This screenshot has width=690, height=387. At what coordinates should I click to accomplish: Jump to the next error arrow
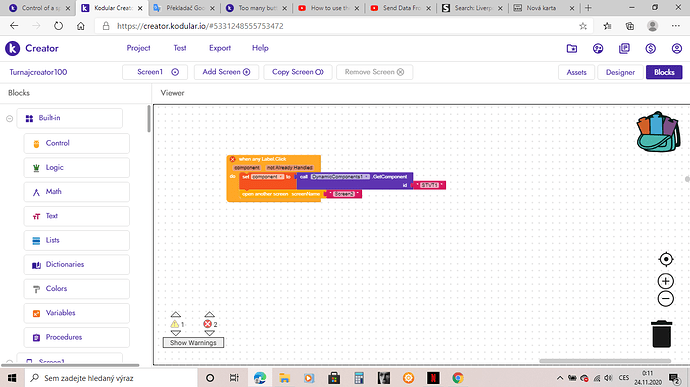point(209,333)
